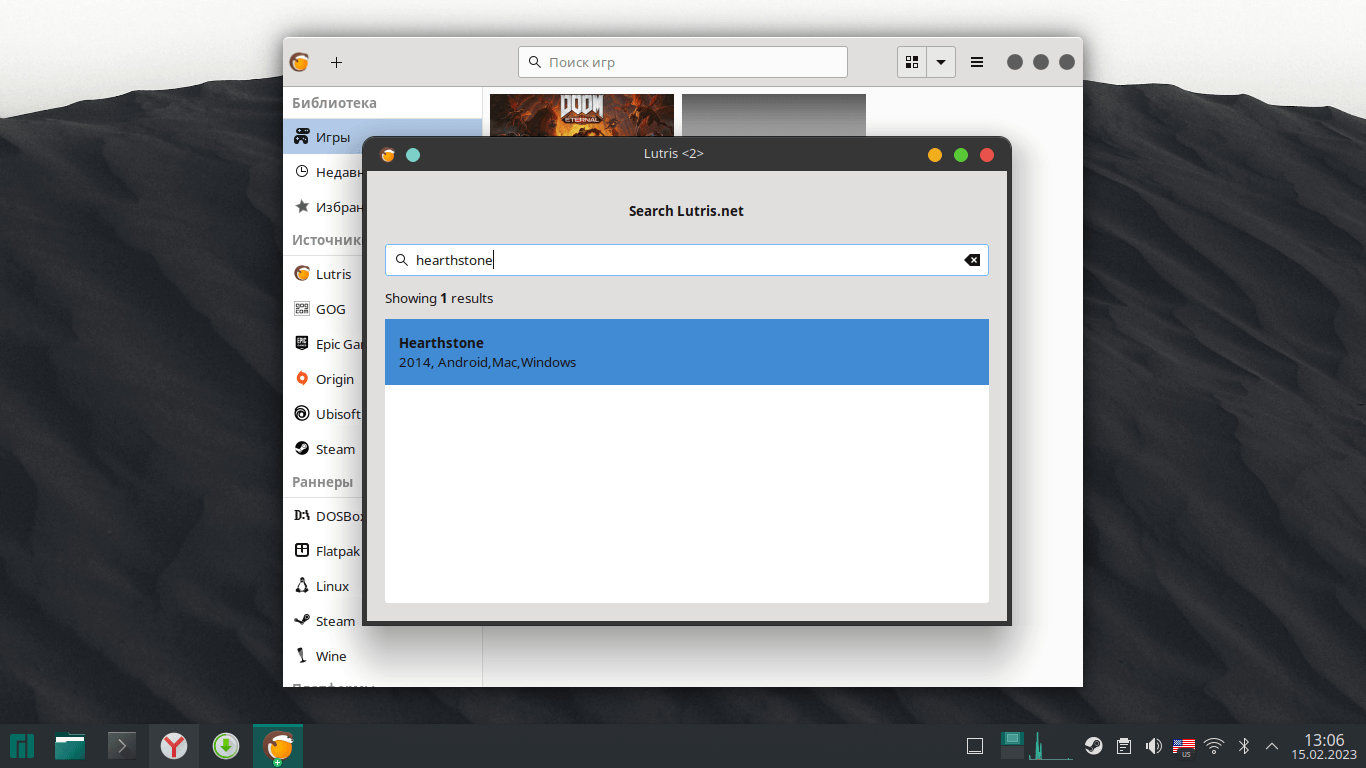Open the hamburger menu in Lutris header
The width and height of the screenshot is (1366, 768).
(x=977, y=62)
